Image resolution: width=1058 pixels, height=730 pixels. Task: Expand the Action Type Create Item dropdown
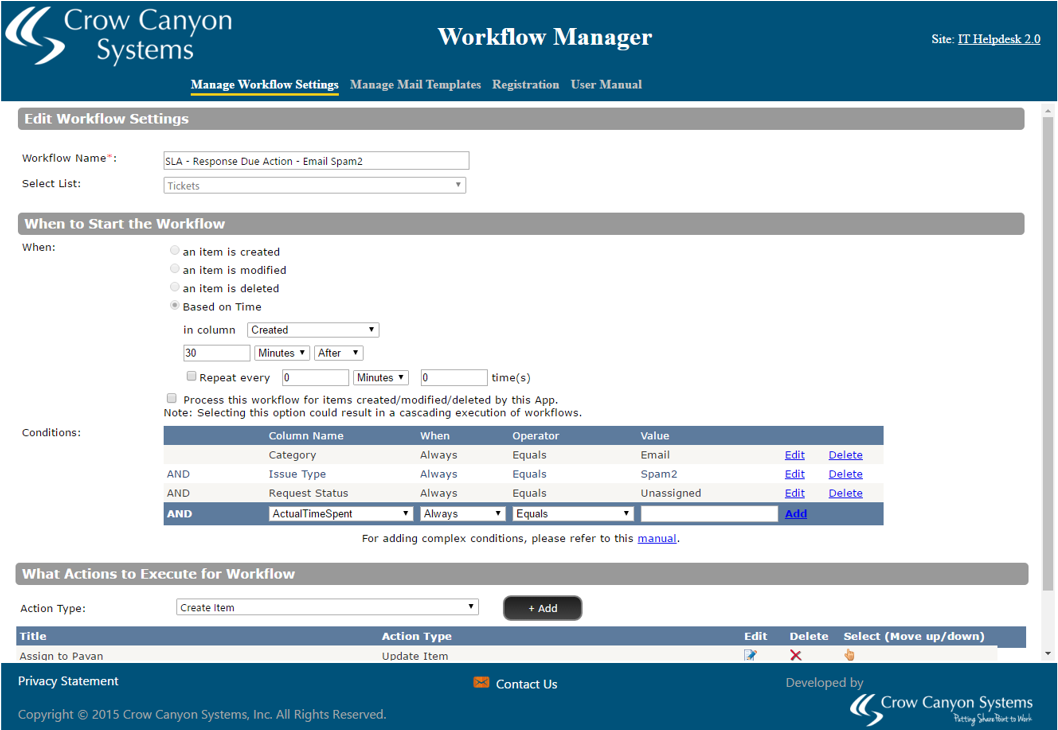[x=327, y=607]
